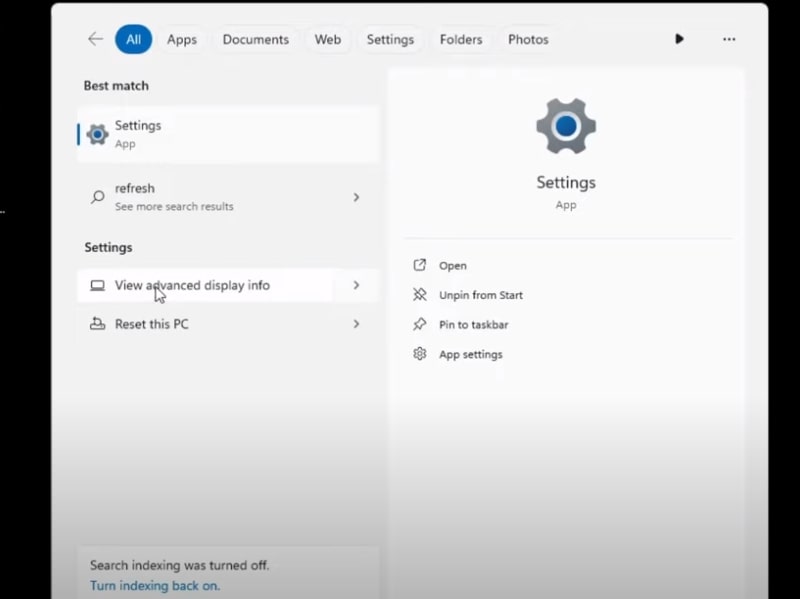Click the play icon in top bar
Viewport: 800px width, 599px height.
coord(679,39)
